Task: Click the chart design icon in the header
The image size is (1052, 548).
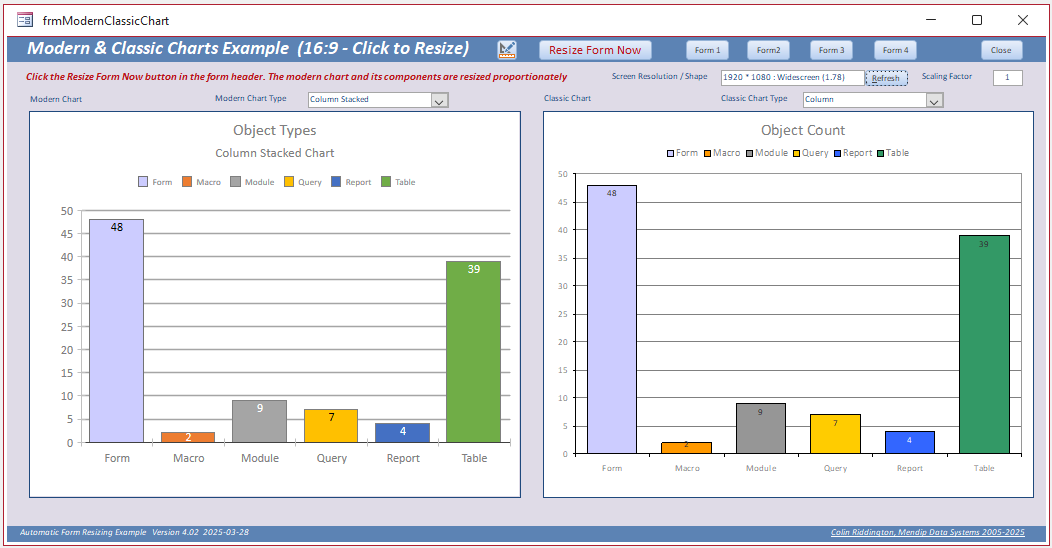Action: (507, 50)
